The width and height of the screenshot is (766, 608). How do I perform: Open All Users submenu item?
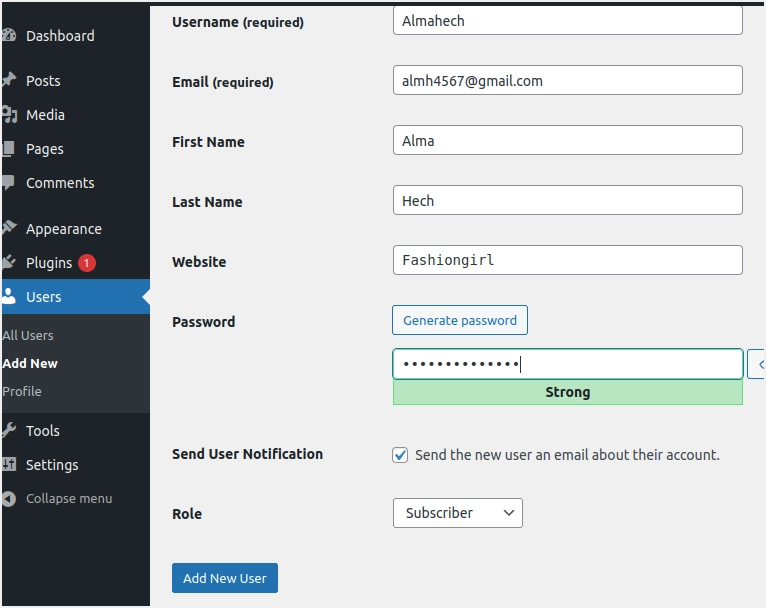click(28, 336)
